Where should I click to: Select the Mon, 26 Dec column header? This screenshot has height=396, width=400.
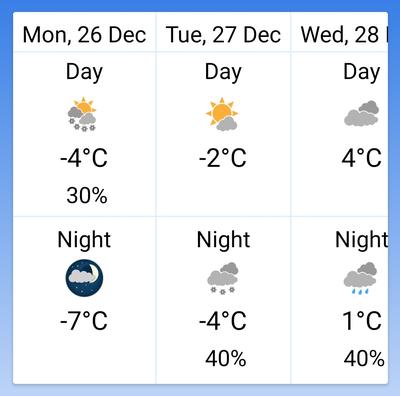point(84,35)
